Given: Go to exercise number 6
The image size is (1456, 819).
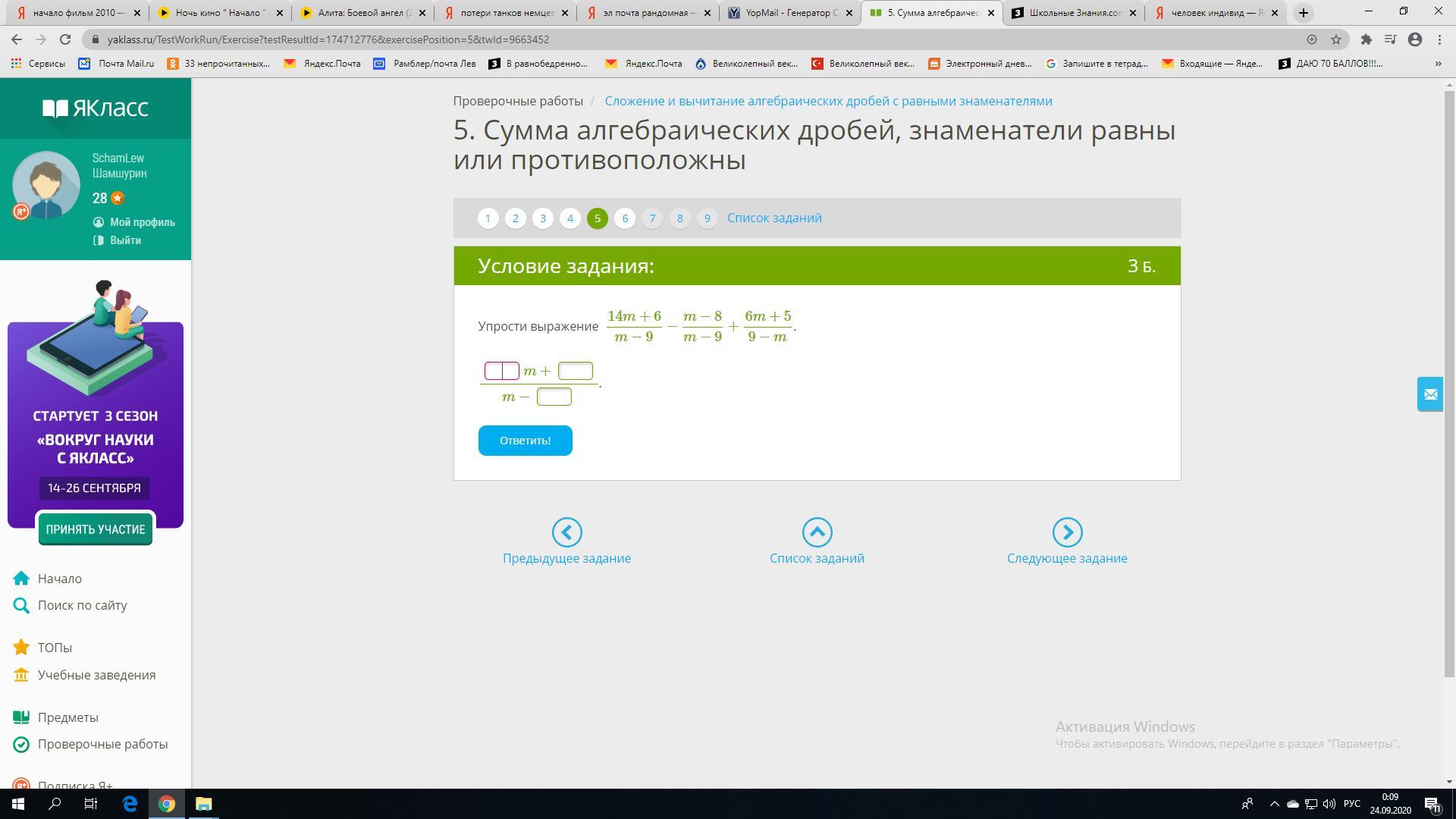Looking at the screenshot, I should click(x=625, y=218).
